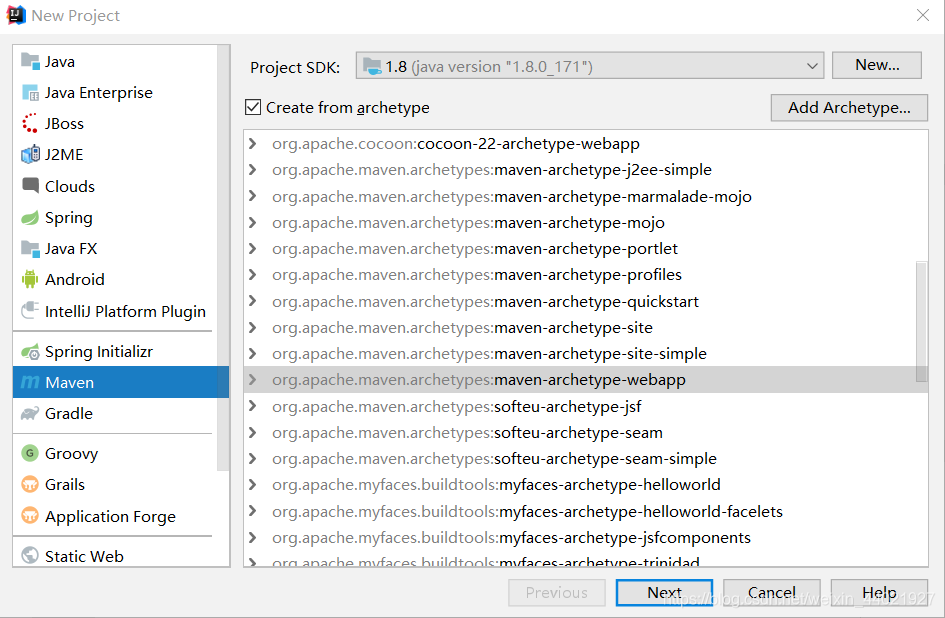Click the Groovy green G icon
This screenshot has height=618, width=945.
(30, 453)
